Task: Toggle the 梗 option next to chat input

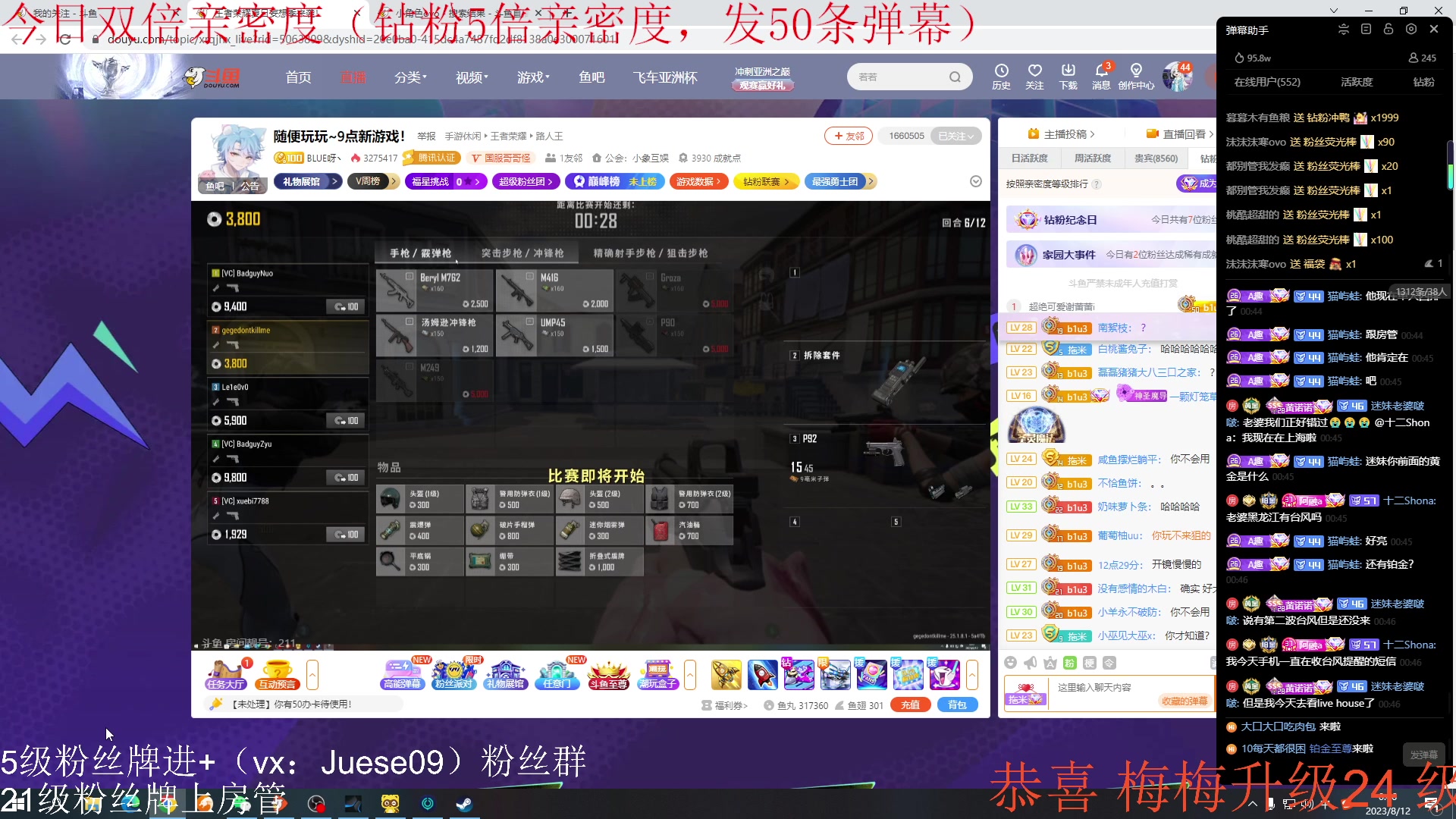Action: coord(1090,662)
